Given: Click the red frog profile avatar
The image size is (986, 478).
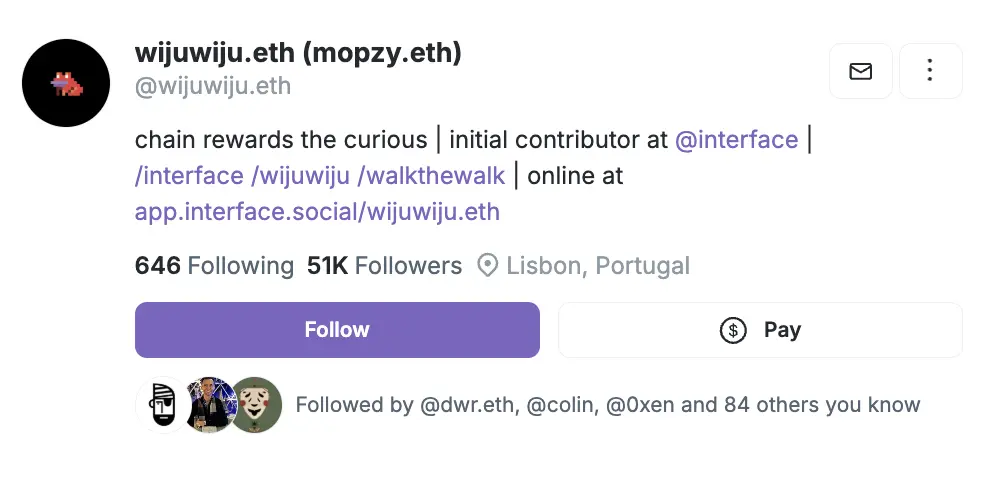Looking at the screenshot, I should pos(66,83).
